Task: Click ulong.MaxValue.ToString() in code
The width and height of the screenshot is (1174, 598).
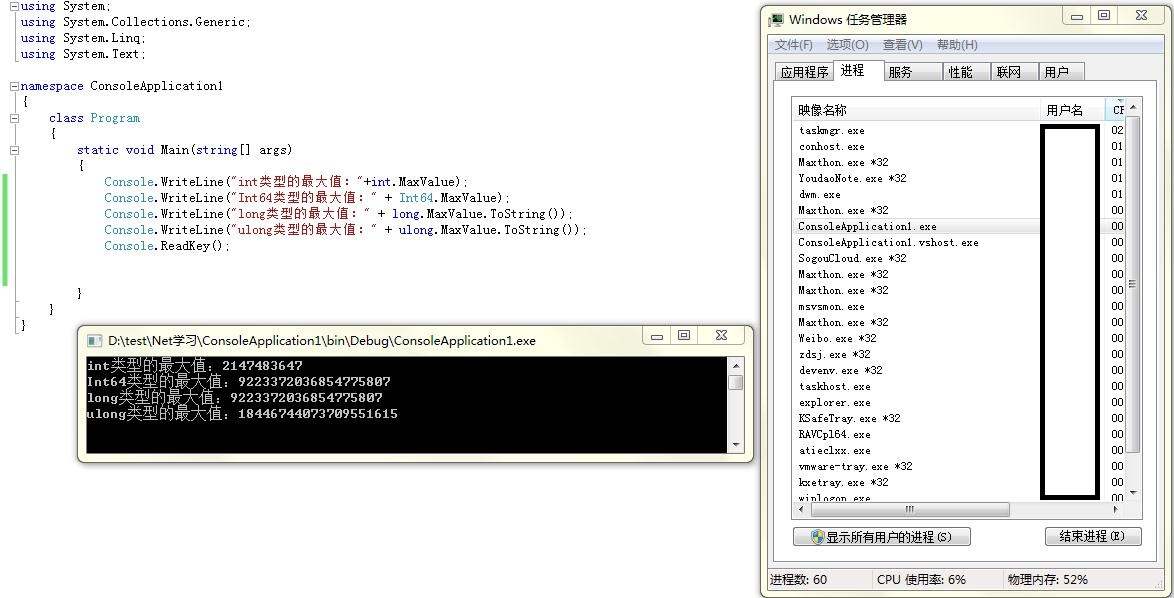Action: pyautogui.click(x=489, y=230)
